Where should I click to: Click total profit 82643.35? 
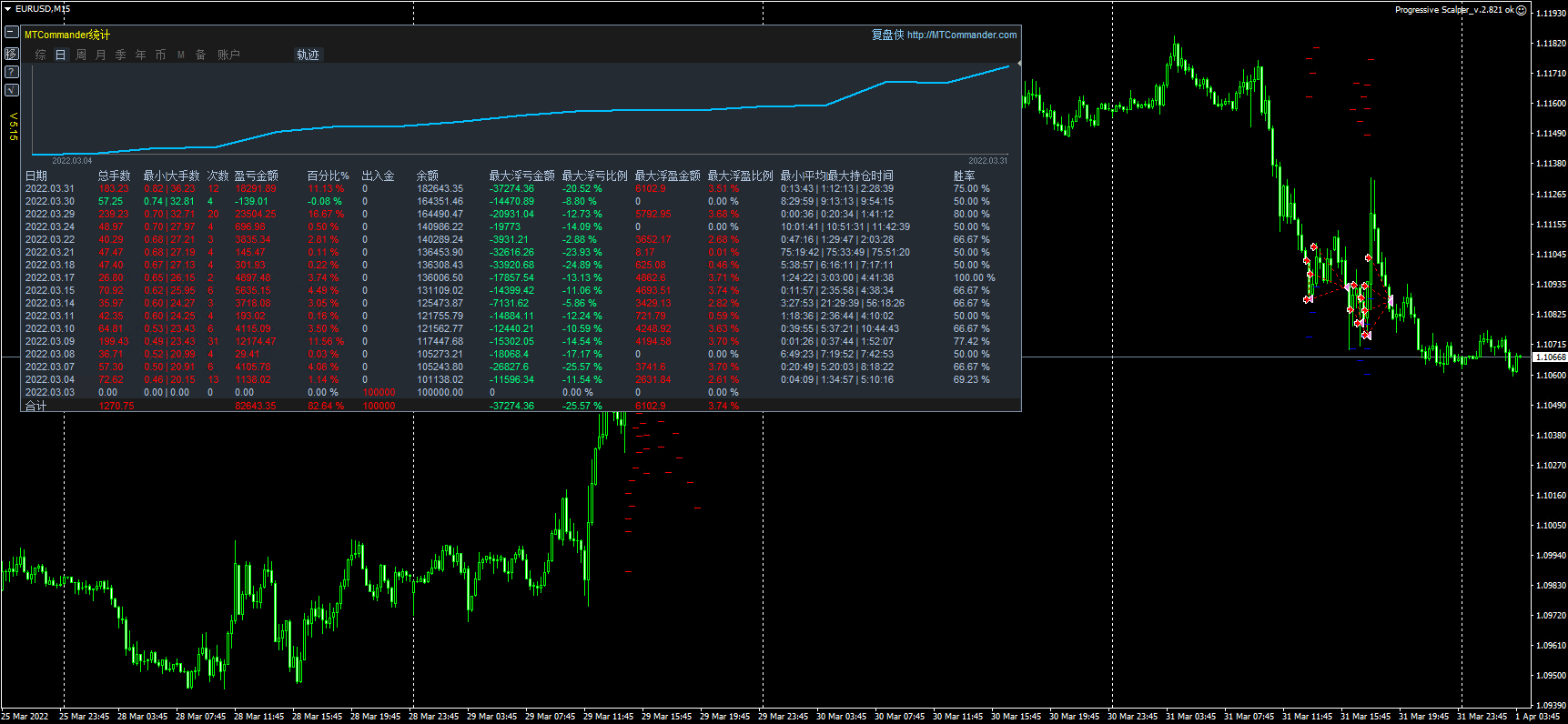point(256,406)
